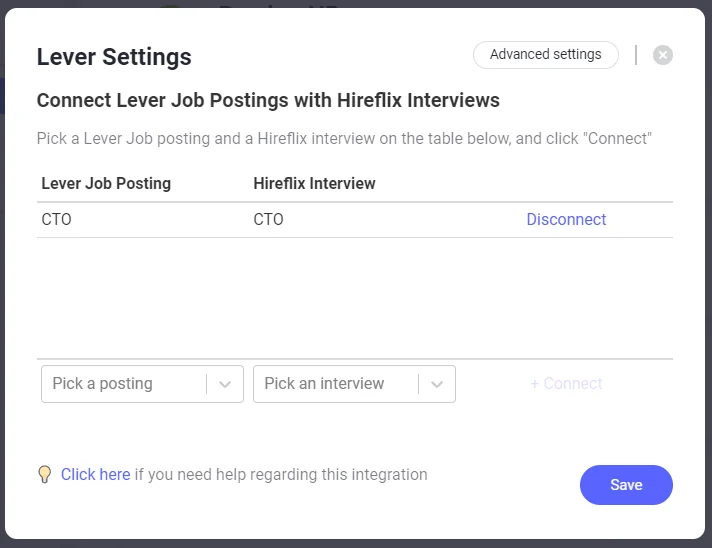Screen dimensions: 712x548
Task: Select CTO under Lever Job Posting
Action: (x=56, y=220)
